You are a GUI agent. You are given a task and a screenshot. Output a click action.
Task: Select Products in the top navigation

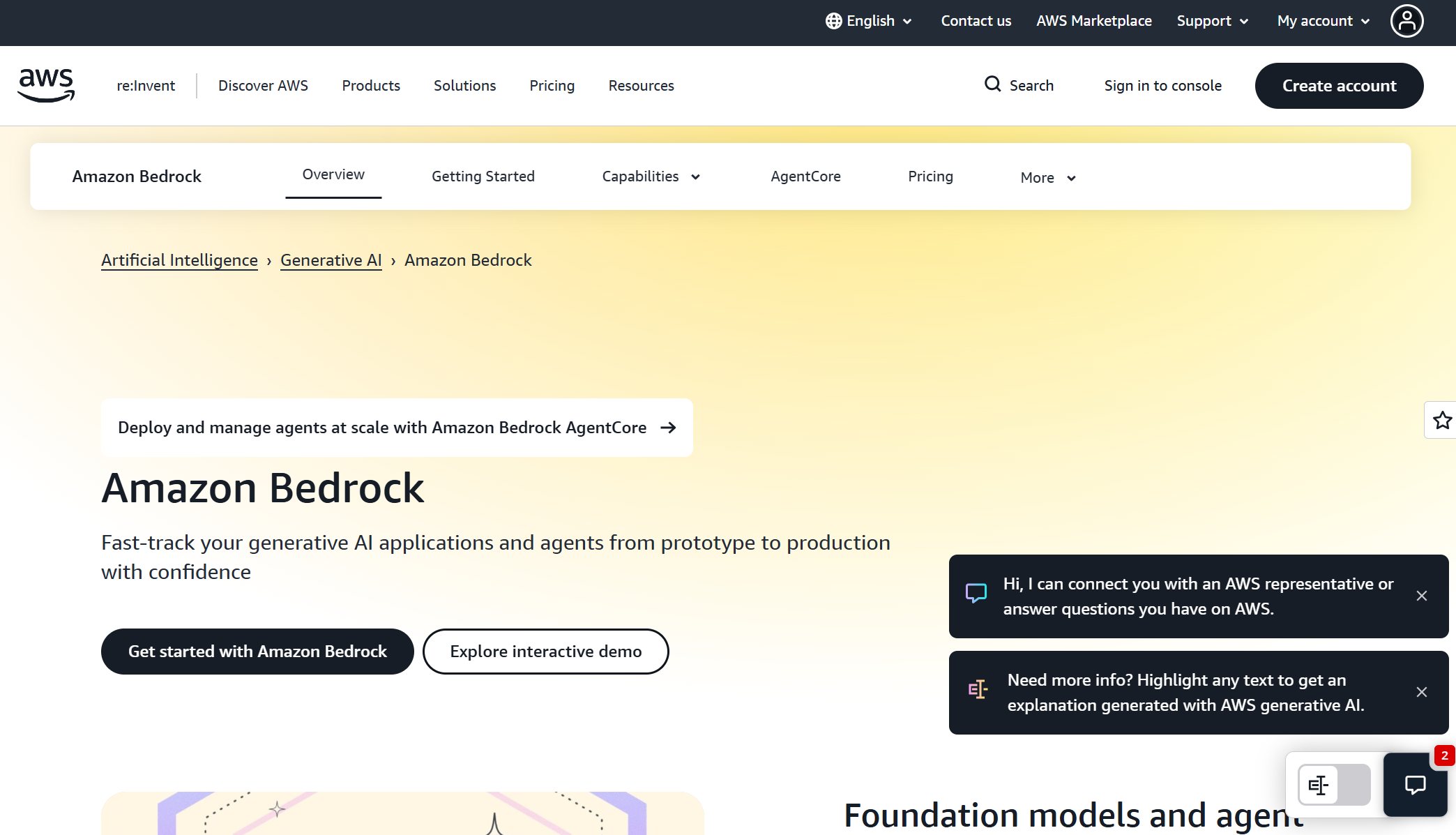370,85
